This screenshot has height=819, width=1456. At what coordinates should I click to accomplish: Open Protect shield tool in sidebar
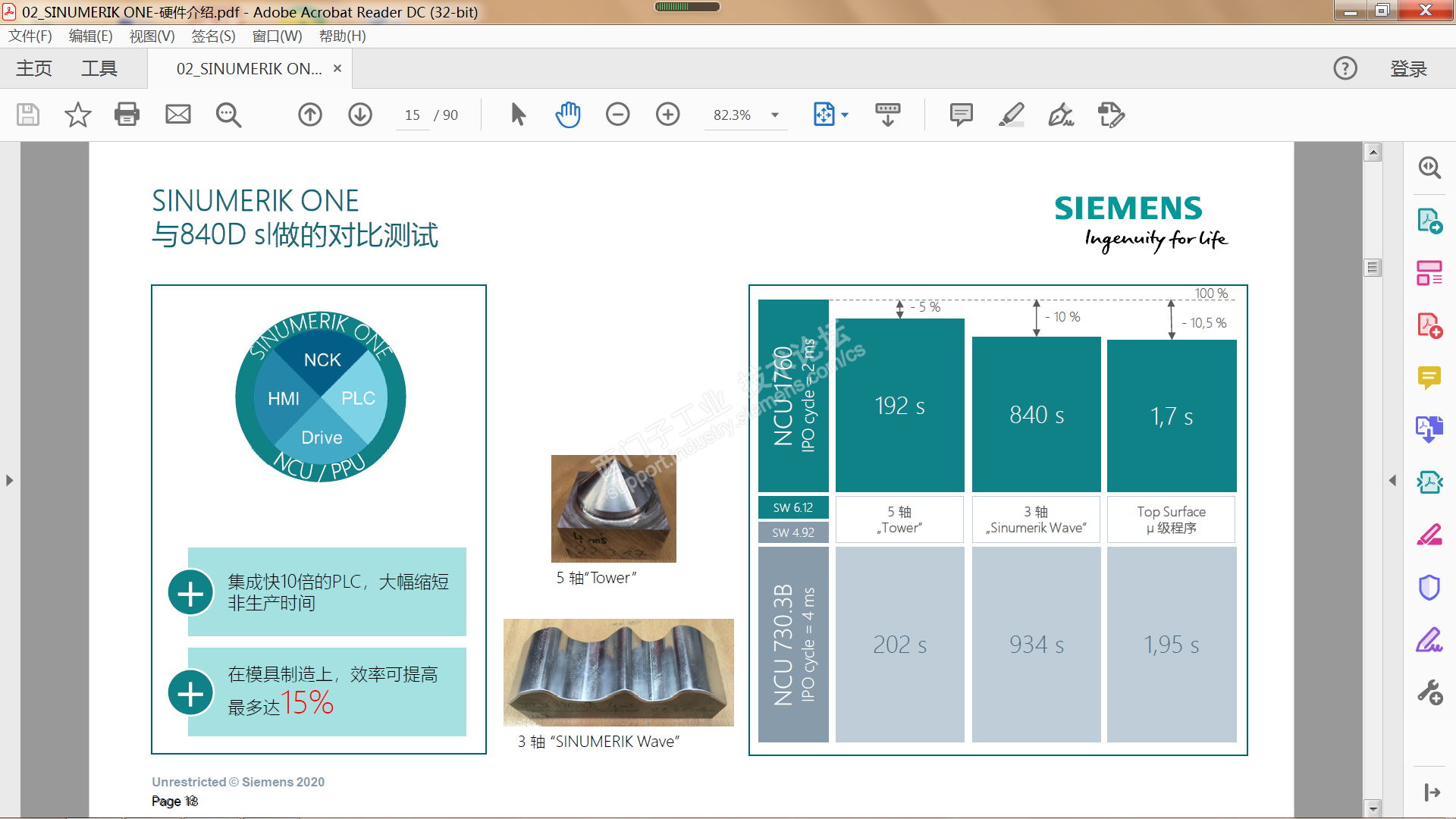pyautogui.click(x=1429, y=587)
